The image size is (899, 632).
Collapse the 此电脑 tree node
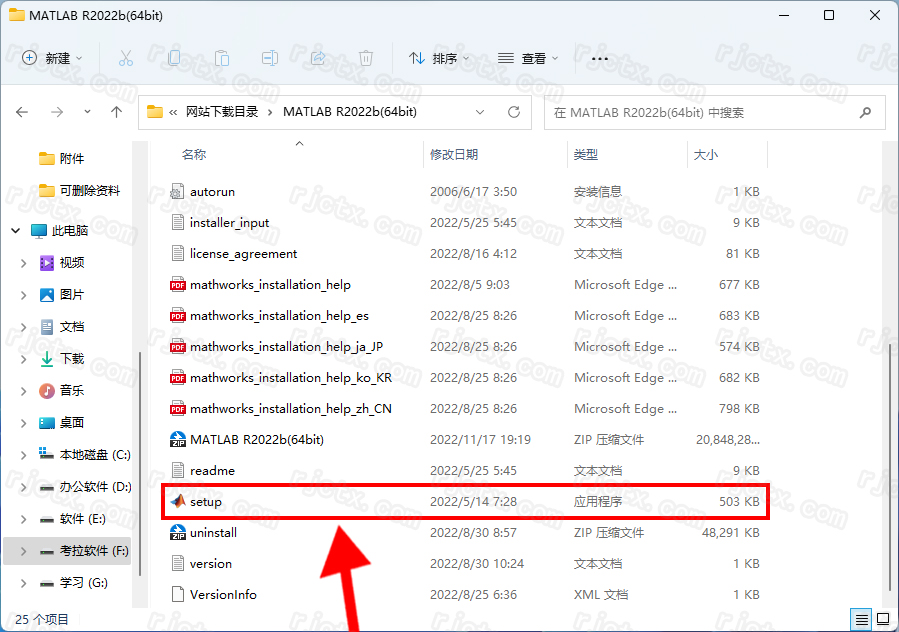pos(16,231)
